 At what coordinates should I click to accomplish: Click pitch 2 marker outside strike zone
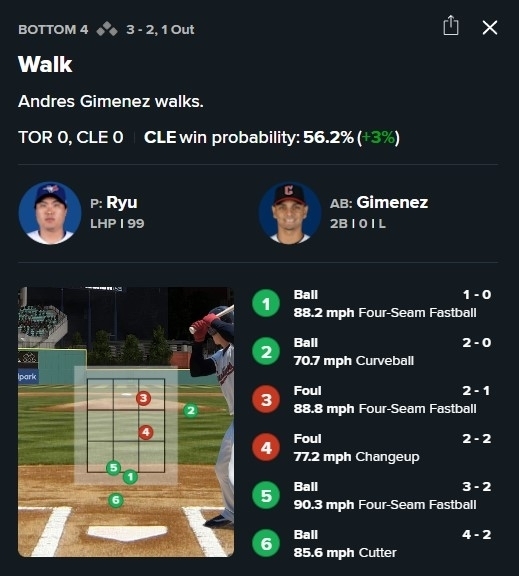[x=191, y=410]
